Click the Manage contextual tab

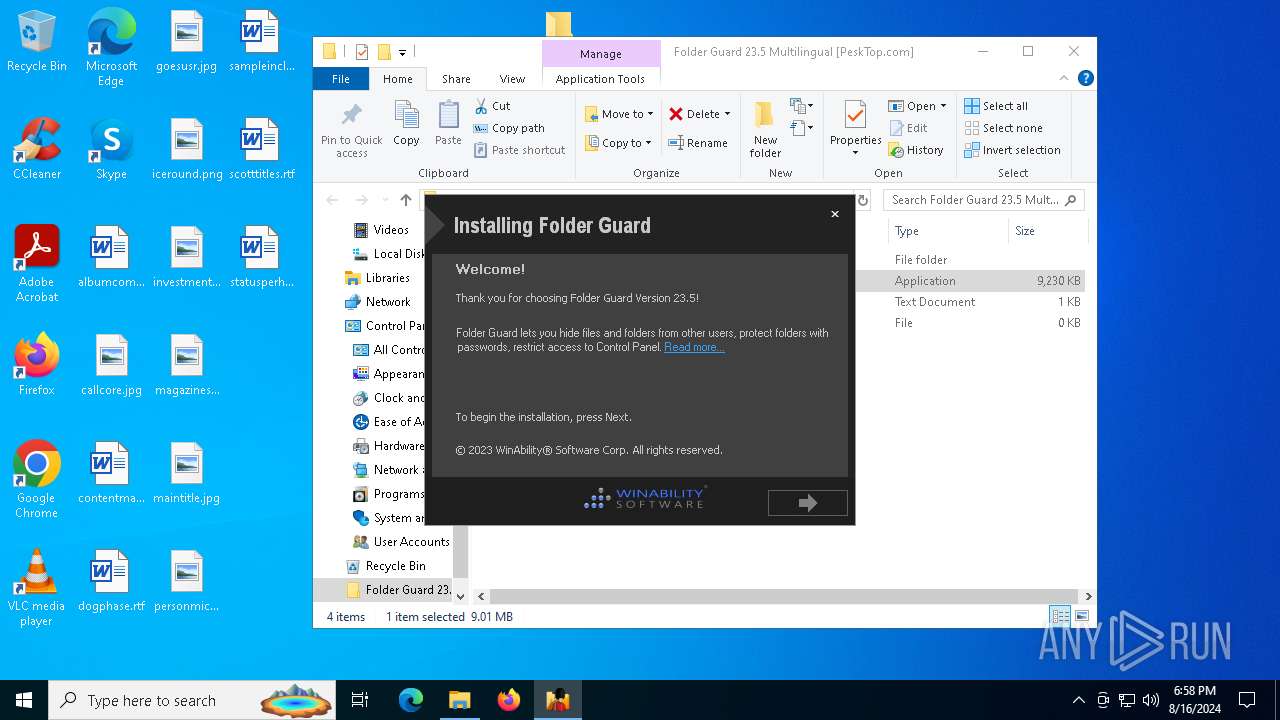click(601, 54)
